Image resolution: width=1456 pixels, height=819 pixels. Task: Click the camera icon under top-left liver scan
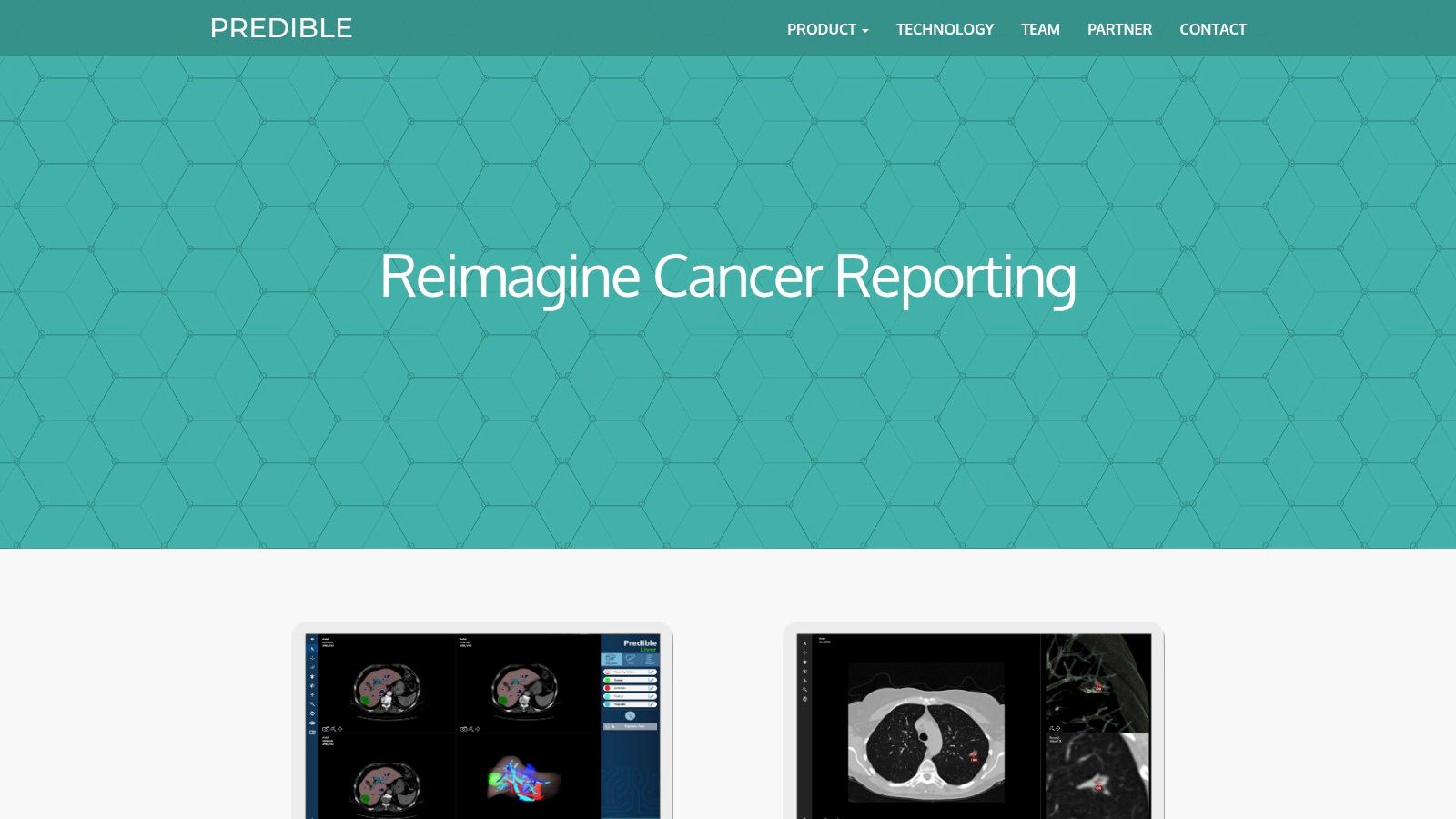(x=326, y=729)
